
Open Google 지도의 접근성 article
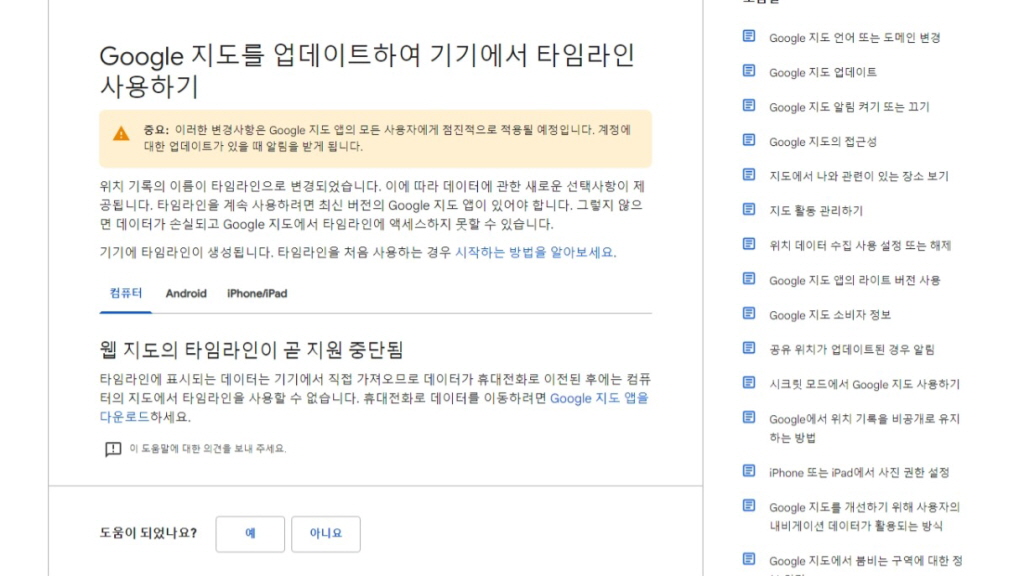click(x=823, y=142)
